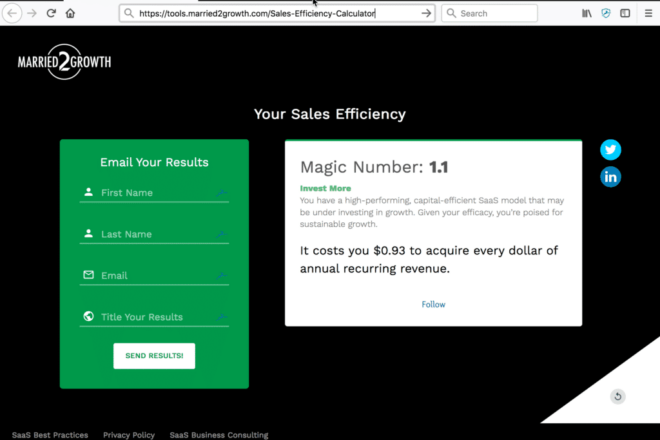660x440 pixels.
Task: Focus the First Name field
Action: [155, 193]
